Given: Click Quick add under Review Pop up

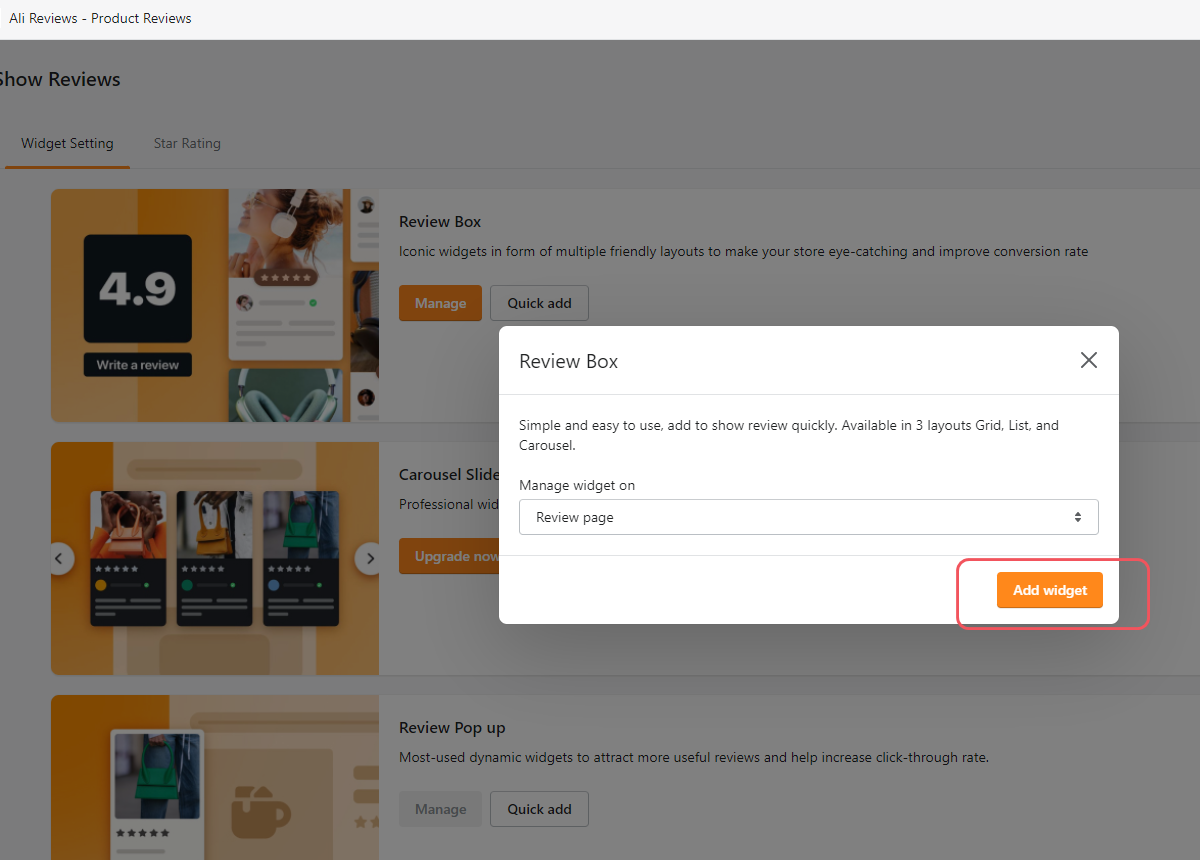Looking at the screenshot, I should tap(539, 809).
